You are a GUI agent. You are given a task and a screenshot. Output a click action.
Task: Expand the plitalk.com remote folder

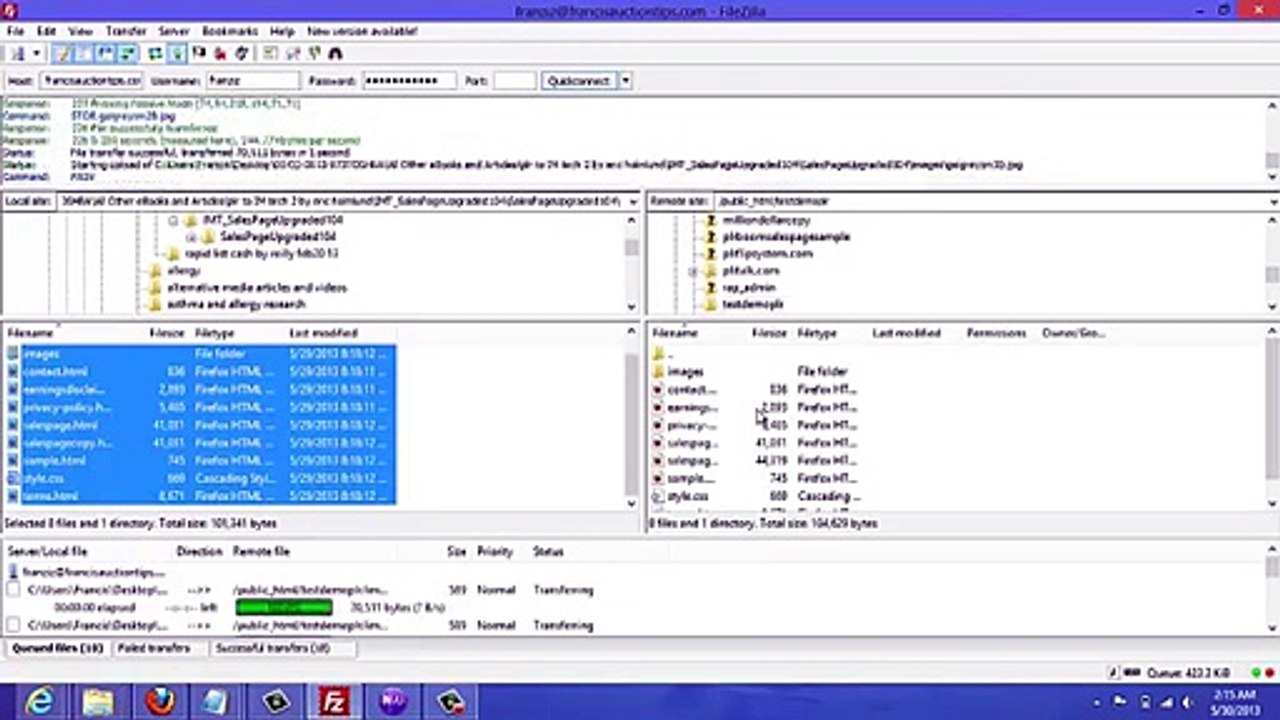692,271
